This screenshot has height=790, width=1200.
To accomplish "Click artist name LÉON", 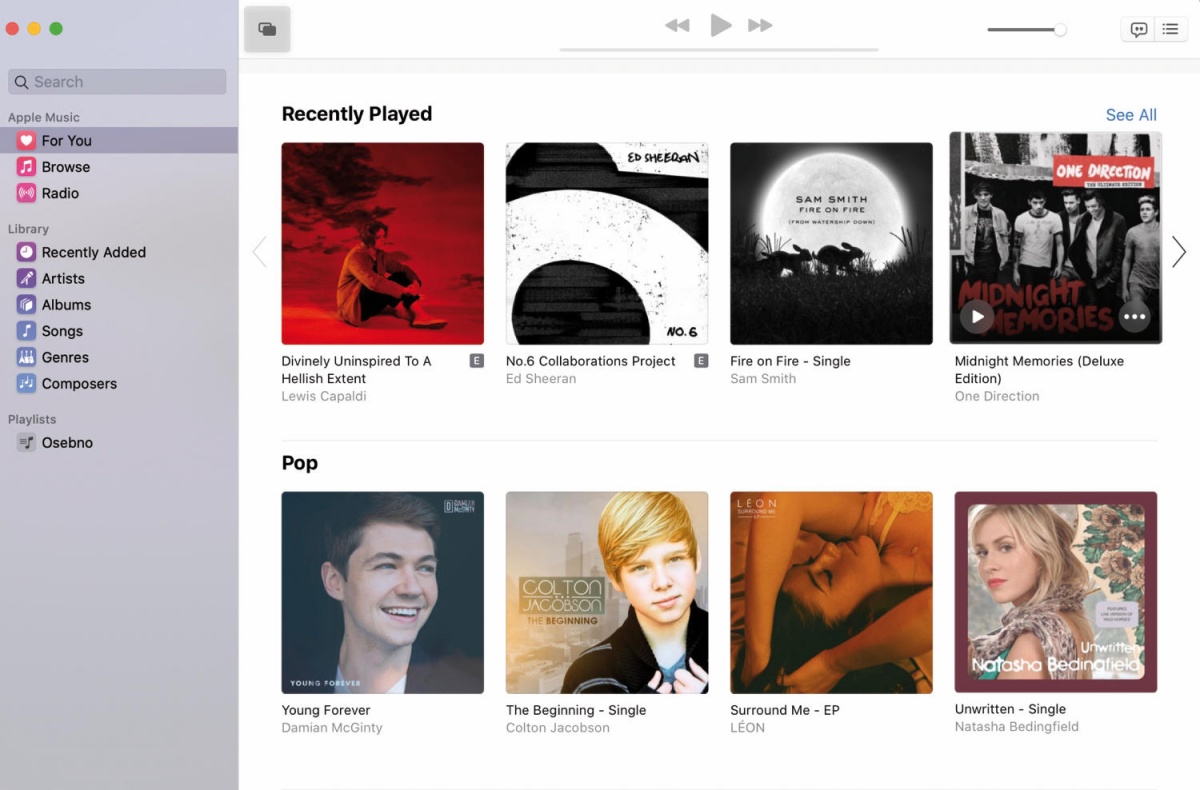I will click(747, 728).
